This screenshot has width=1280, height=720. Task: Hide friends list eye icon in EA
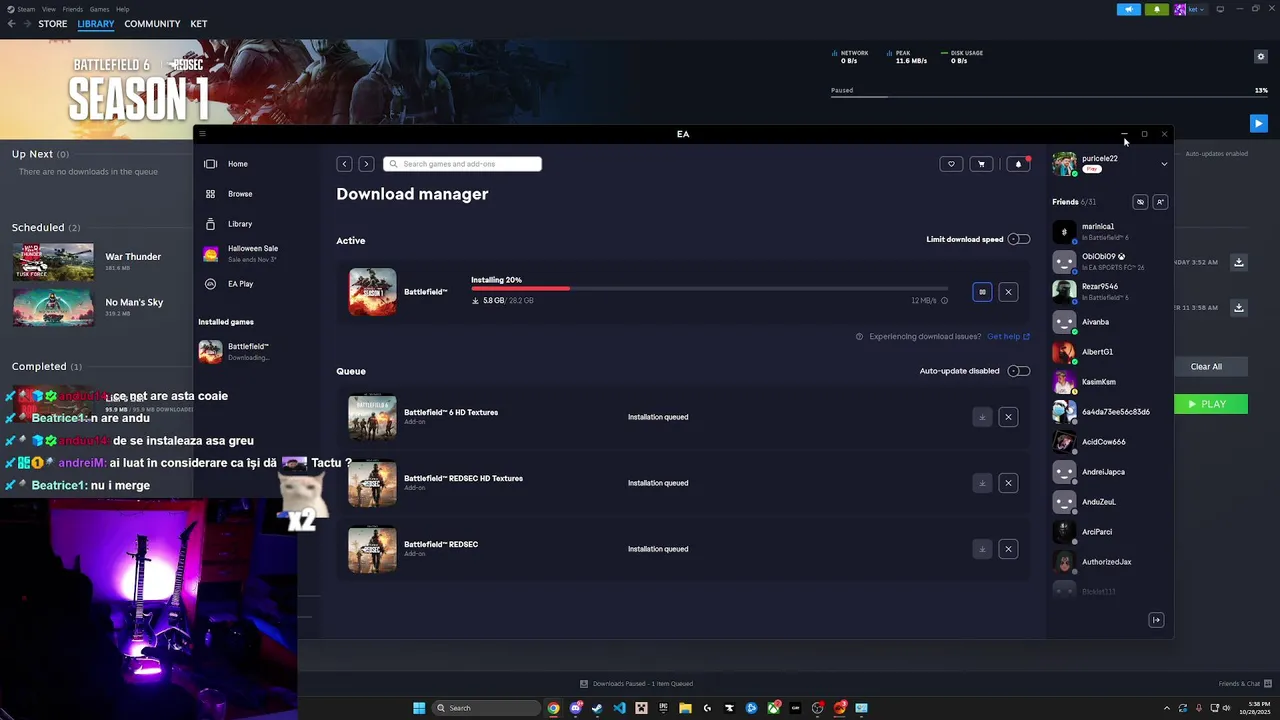tap(1140, 202)
